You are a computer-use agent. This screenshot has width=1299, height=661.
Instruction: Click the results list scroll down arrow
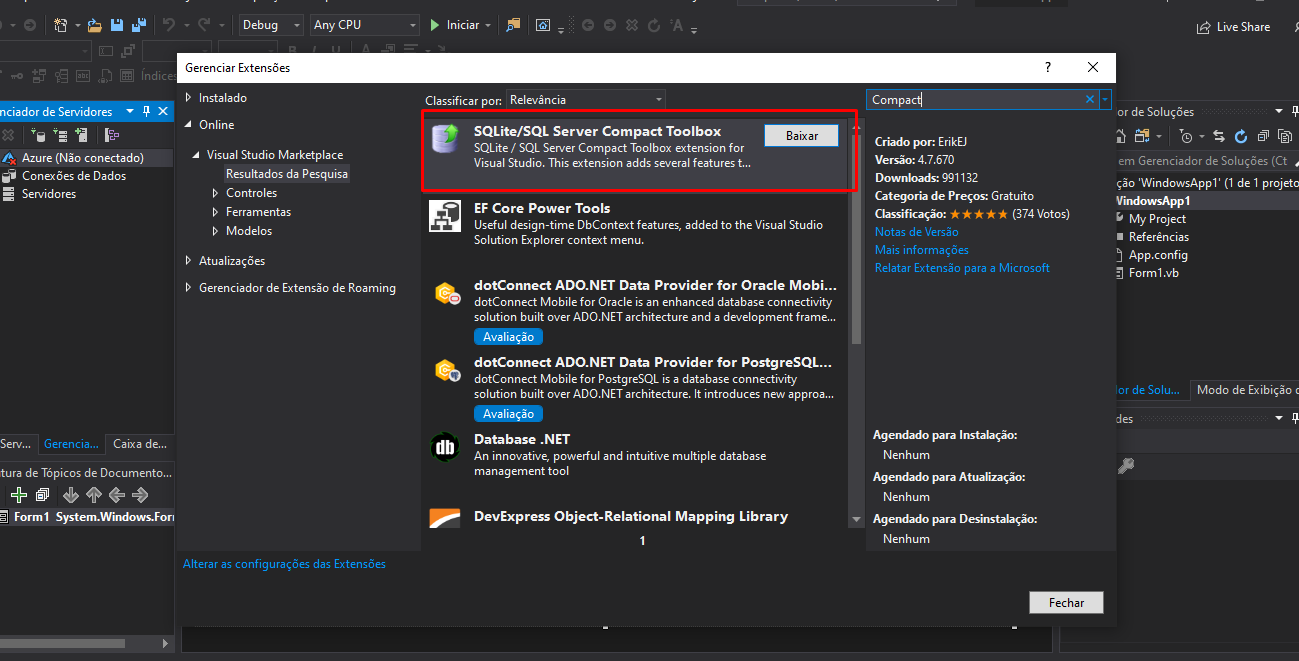click(856, 520)
